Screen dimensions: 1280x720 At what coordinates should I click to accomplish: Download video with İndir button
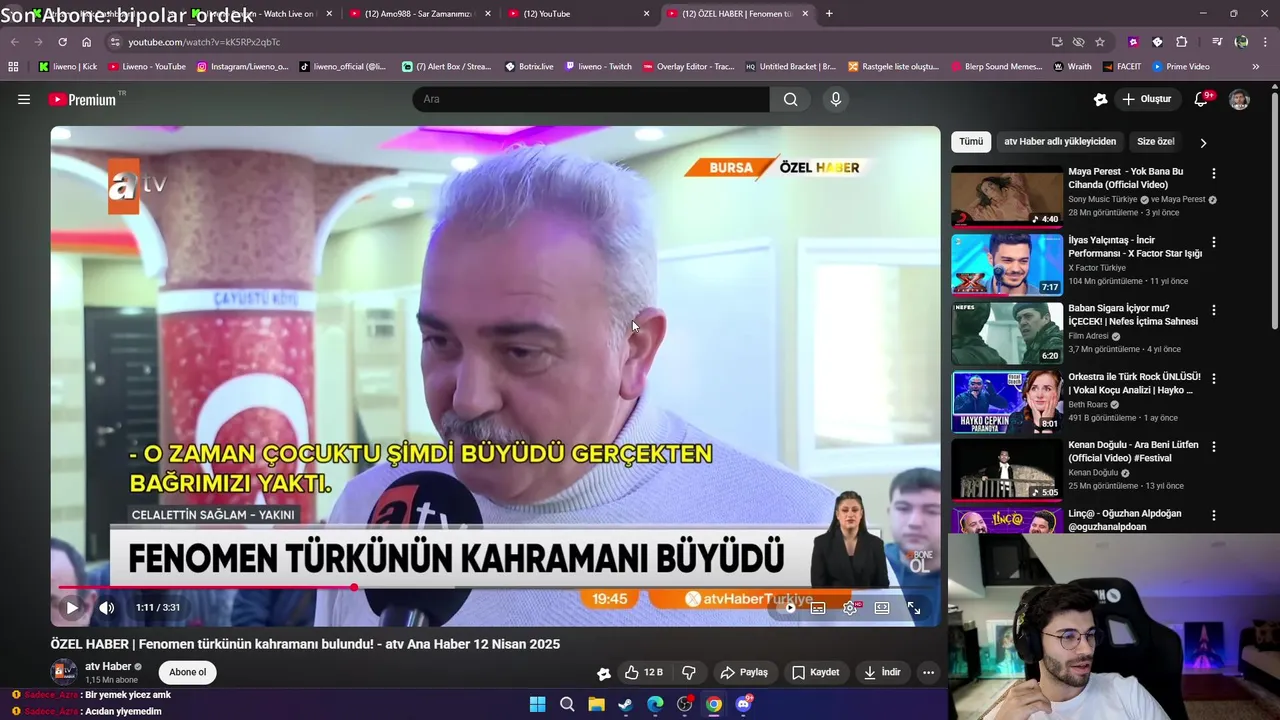click(x=882, y=672)
